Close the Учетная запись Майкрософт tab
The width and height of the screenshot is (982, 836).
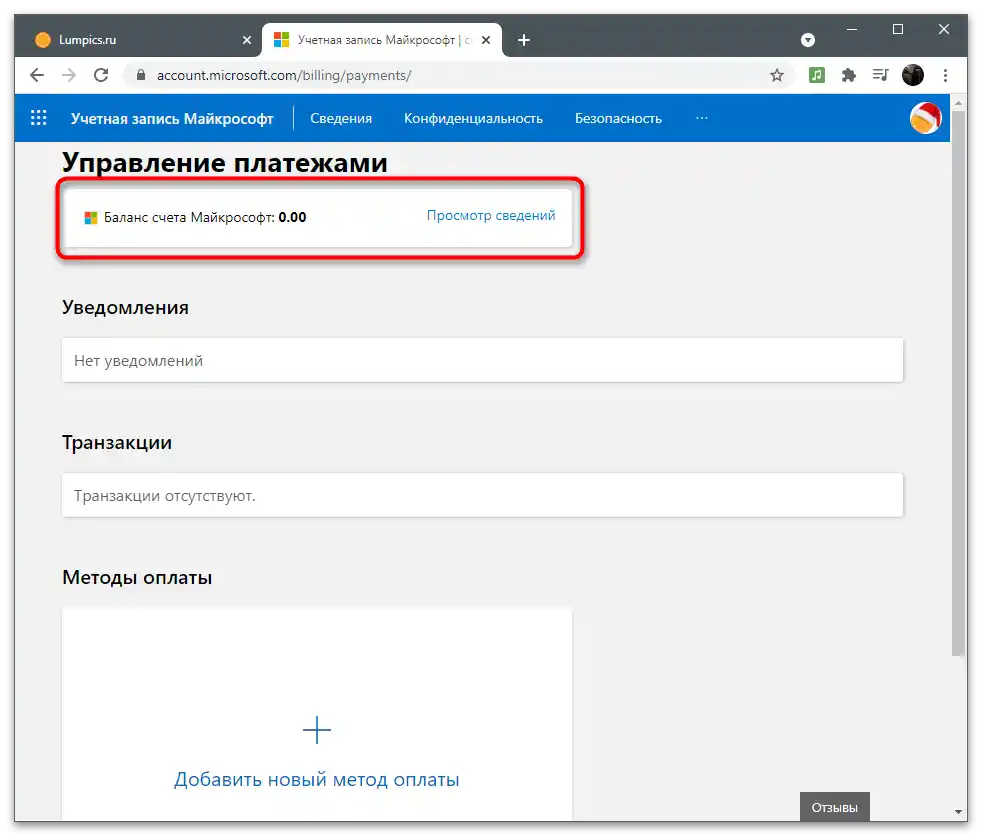click(x=486, y=40)
